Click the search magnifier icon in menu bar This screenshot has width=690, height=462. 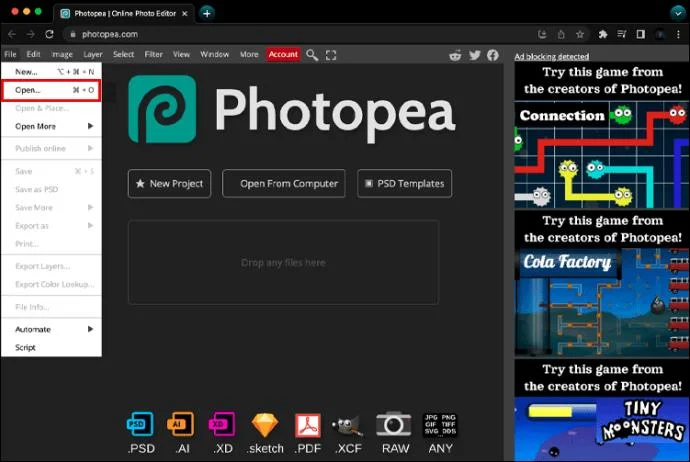(312, 55)
